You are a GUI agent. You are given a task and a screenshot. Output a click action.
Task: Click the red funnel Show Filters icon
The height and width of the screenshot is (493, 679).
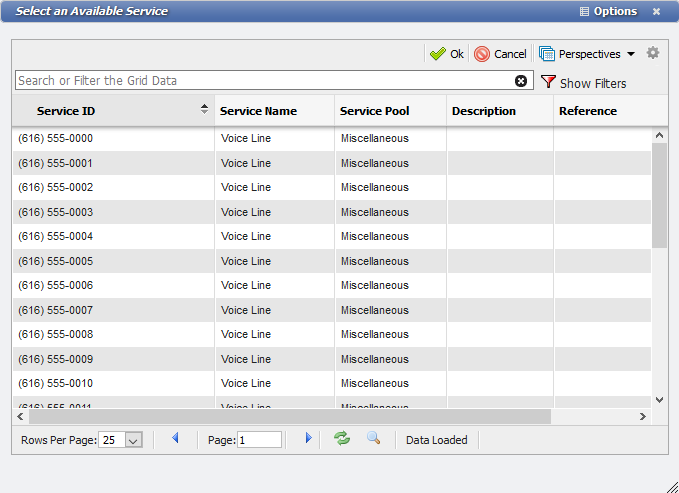pyautogui.click(x=548, y=82)
